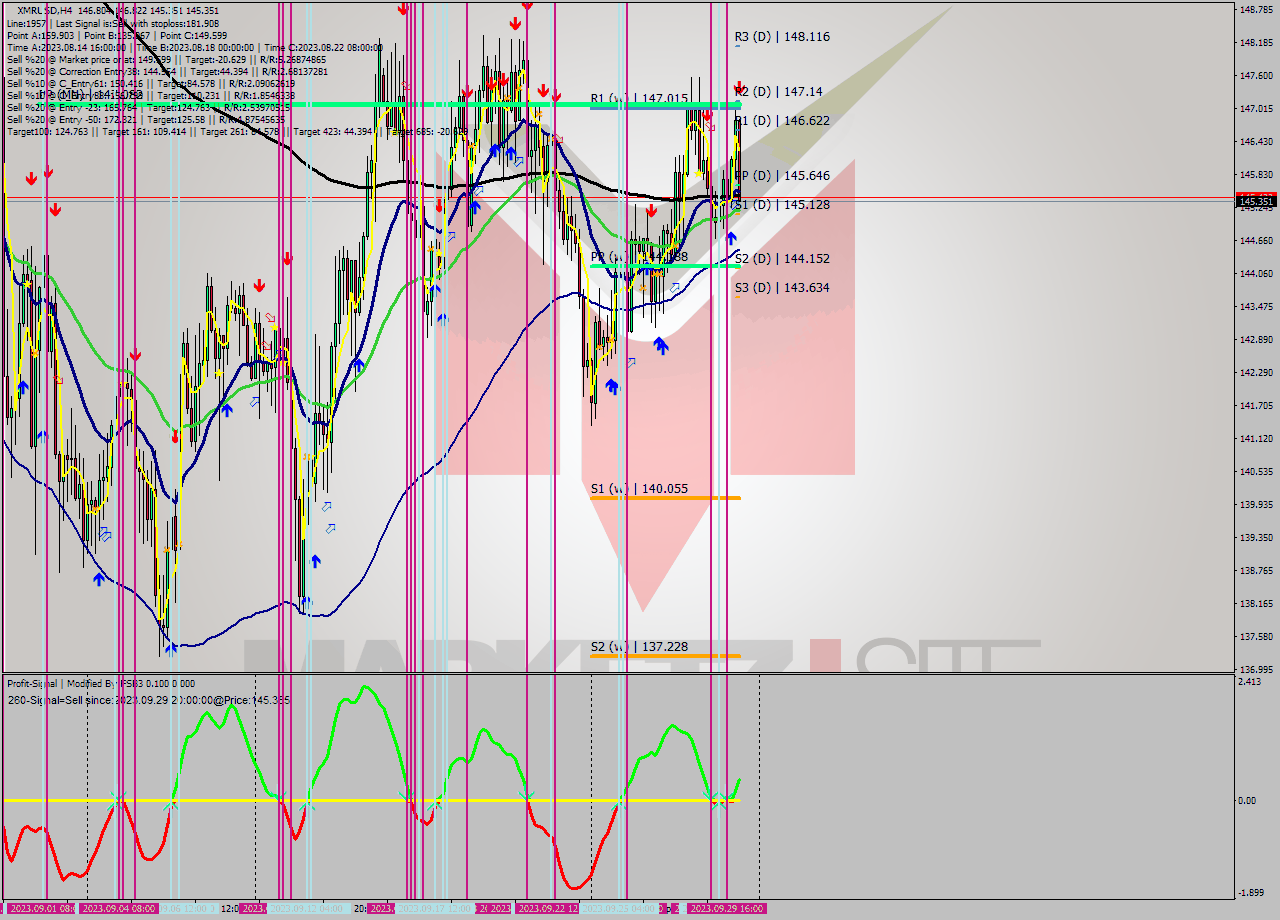Click the 2023.09.12 04:00 time marker
The width and height of the screenshot is (1280, 920).
tap(307, 908)
